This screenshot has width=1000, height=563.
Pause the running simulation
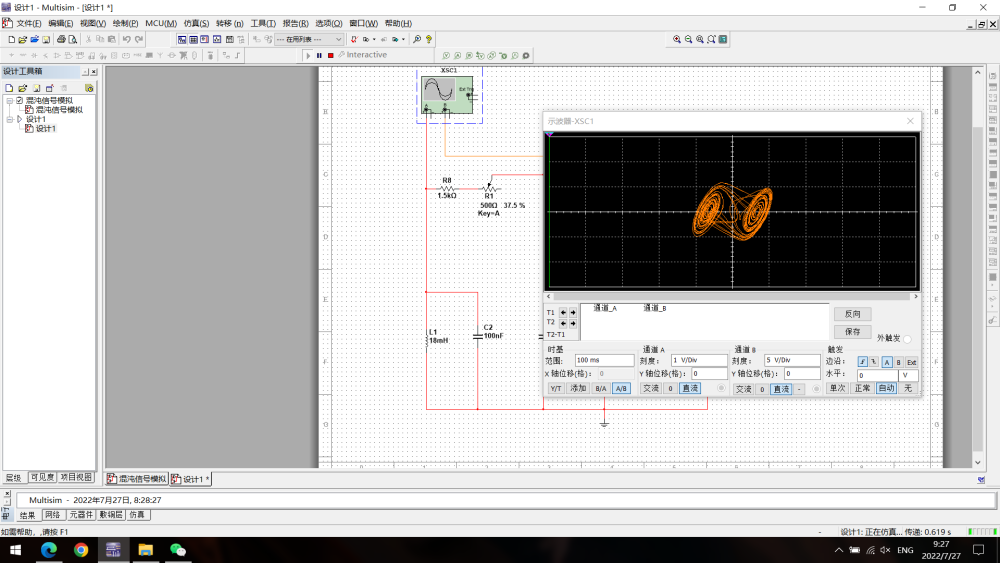(319, 55)
